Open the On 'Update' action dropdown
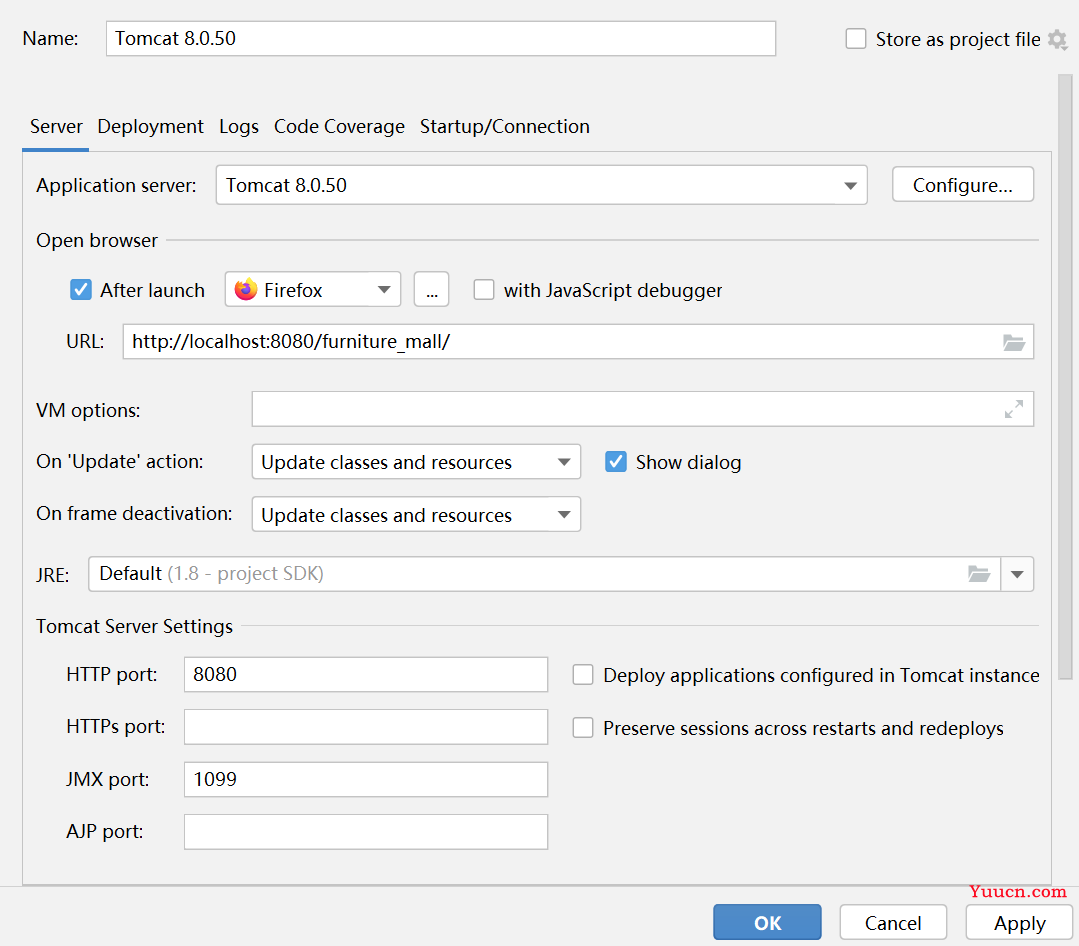 coord(416,462)
